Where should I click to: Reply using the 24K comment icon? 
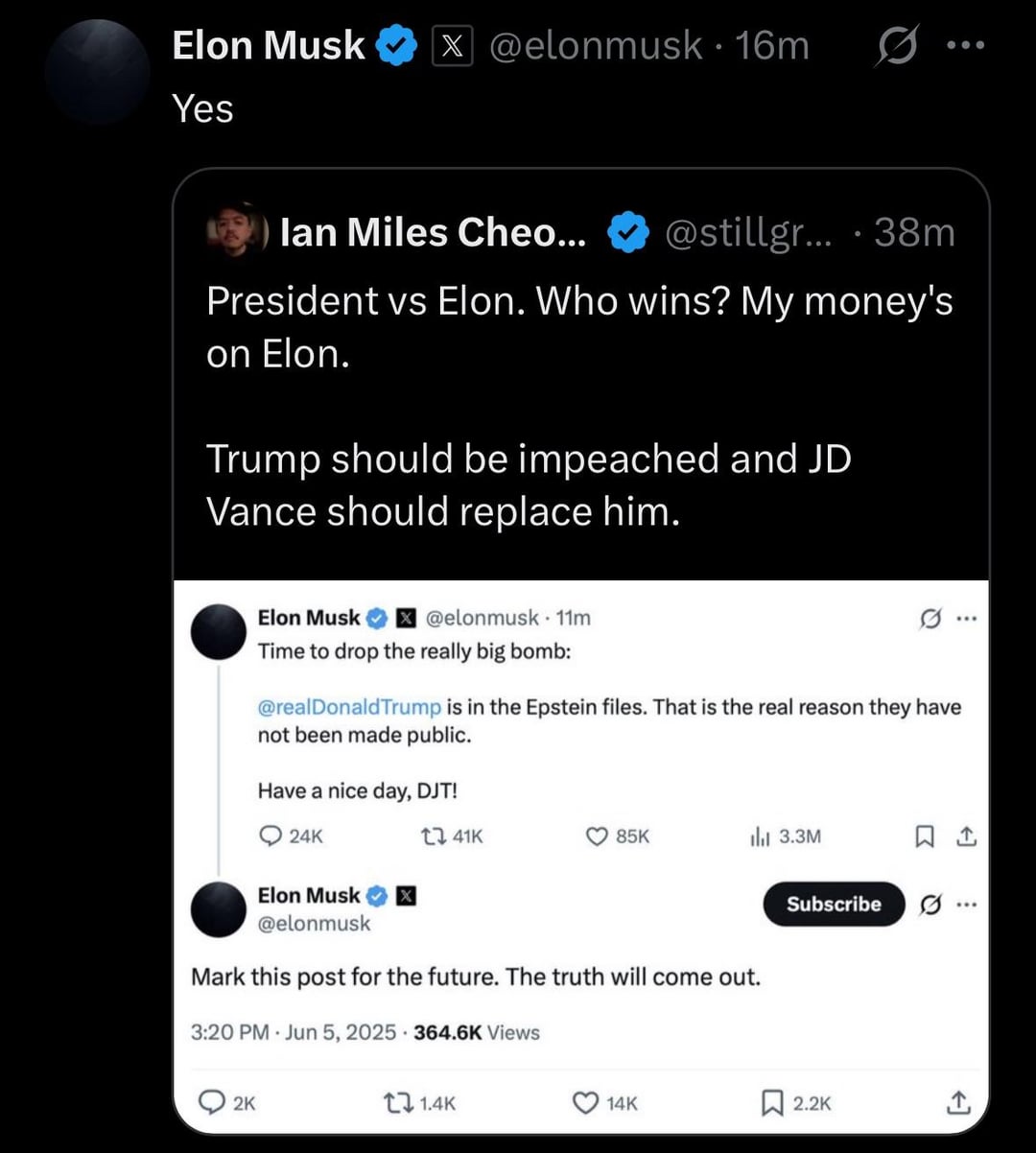(x=271, y=836)
